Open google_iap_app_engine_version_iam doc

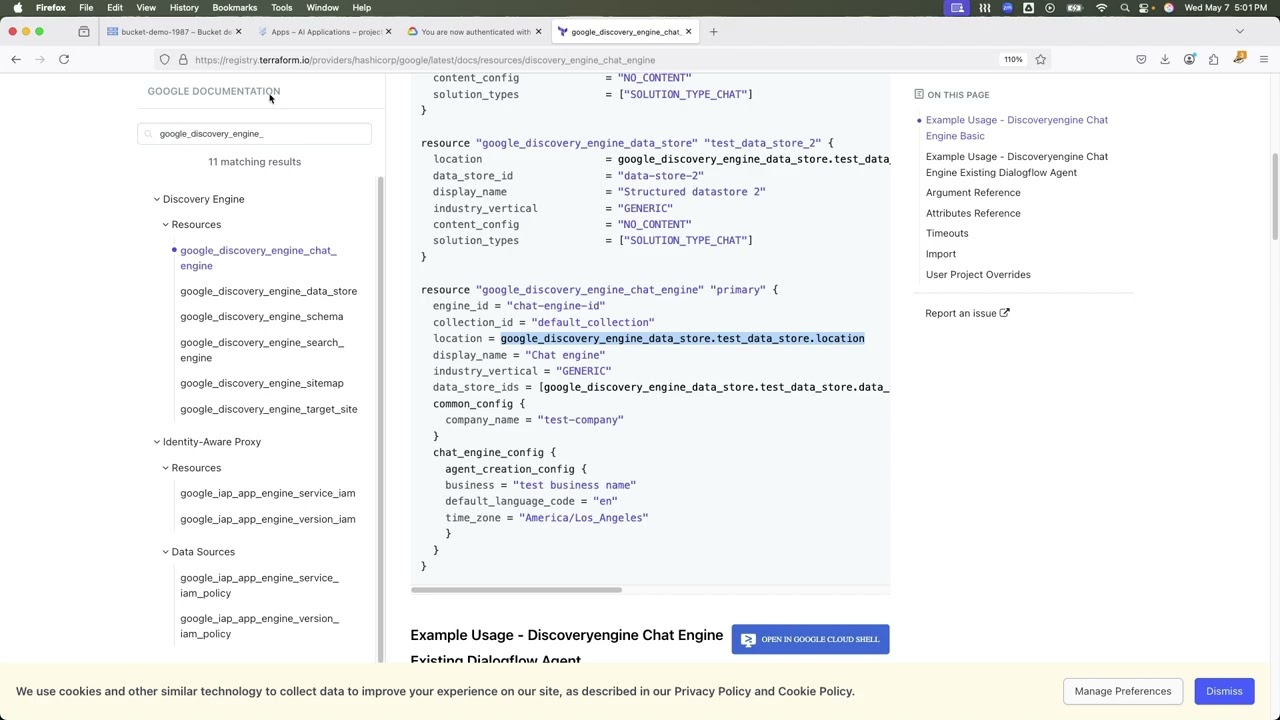tap(267, 519)
